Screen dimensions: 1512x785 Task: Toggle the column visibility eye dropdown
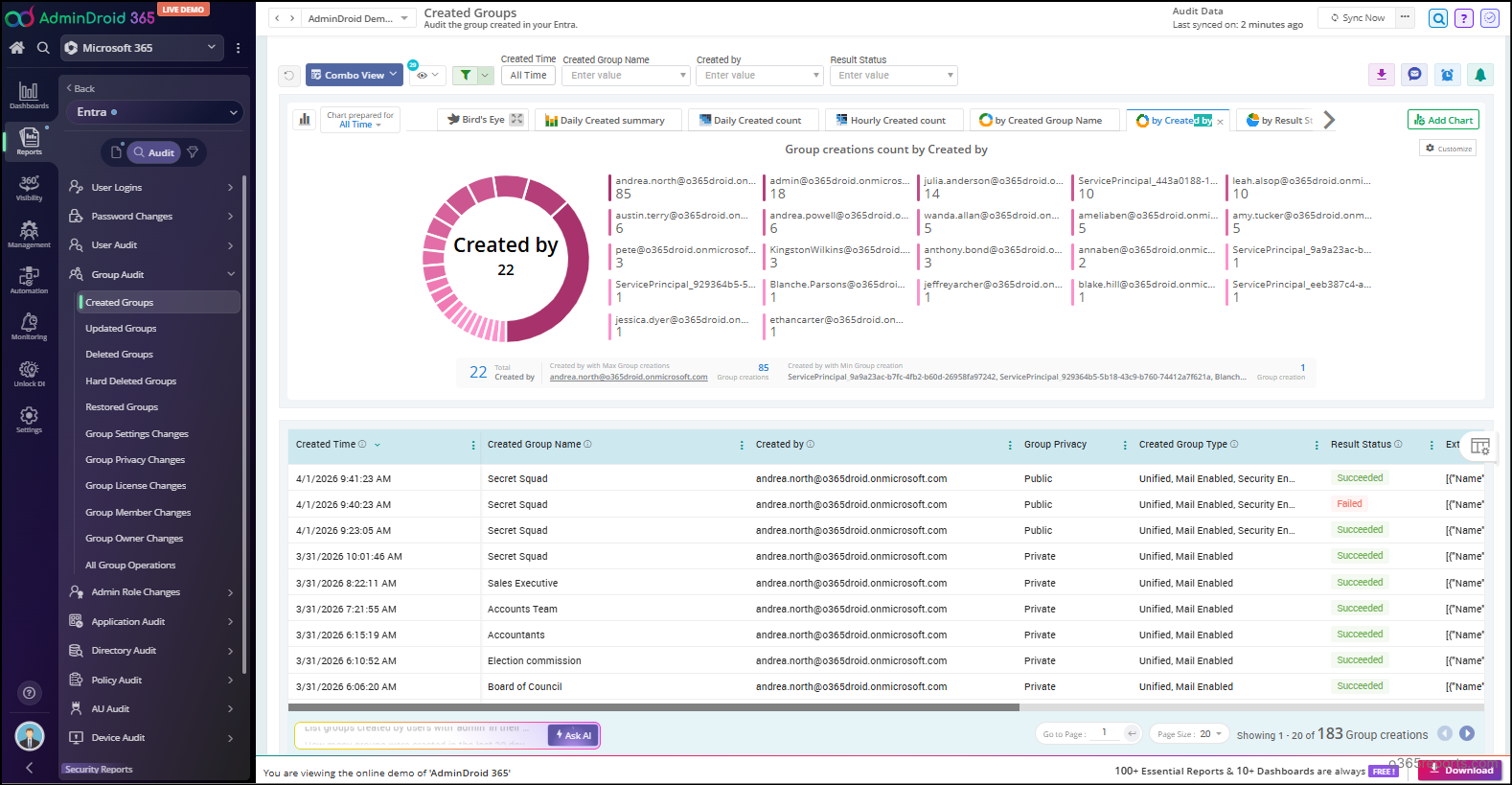tap(426, 75)
